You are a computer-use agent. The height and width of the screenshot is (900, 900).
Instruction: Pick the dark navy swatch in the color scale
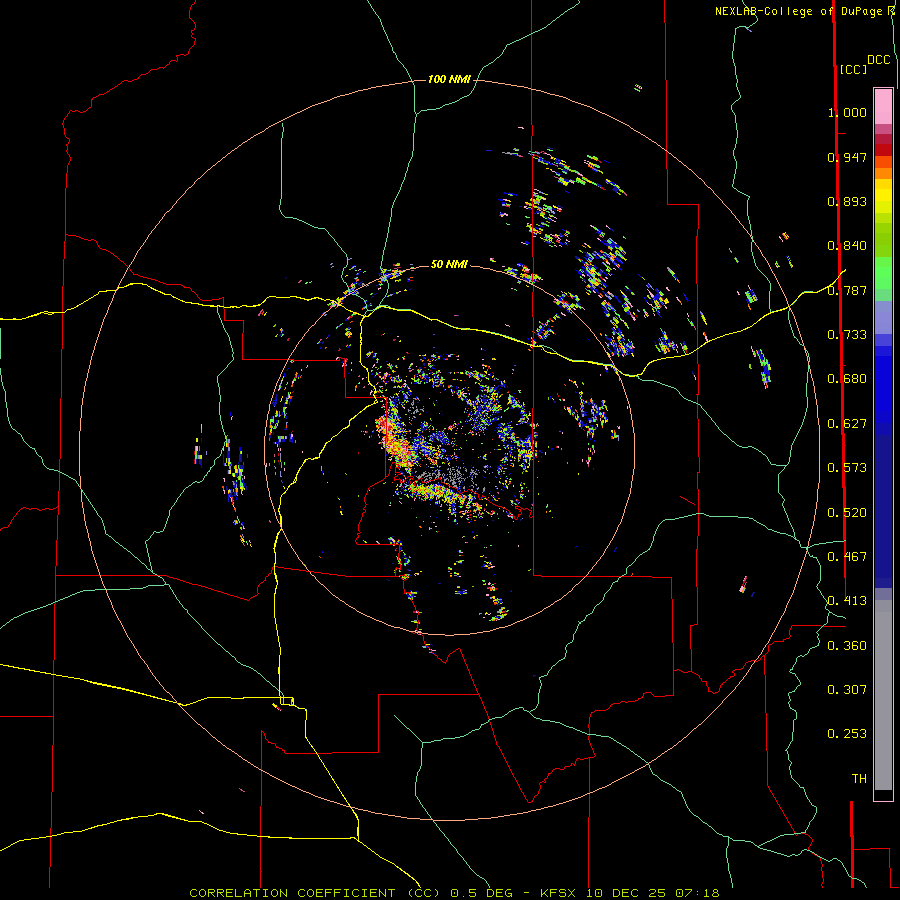883,505
